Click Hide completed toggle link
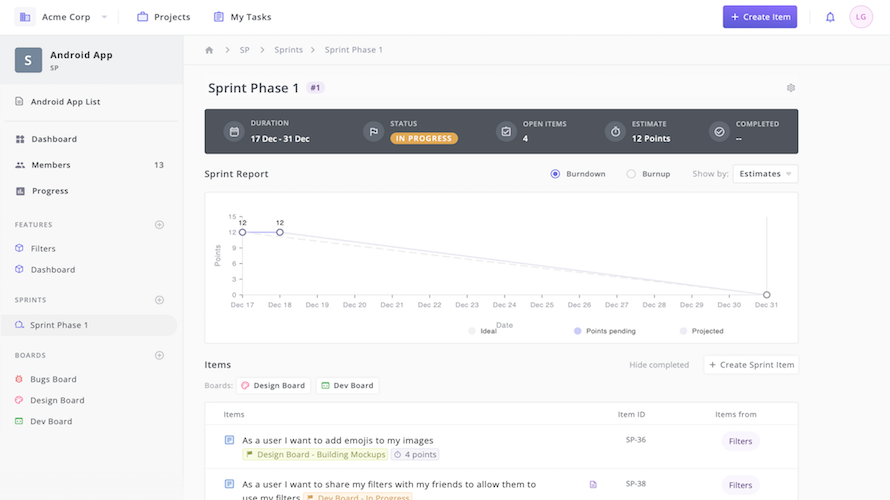The width and height of the screenshot is (890, 500). (659, 365)
